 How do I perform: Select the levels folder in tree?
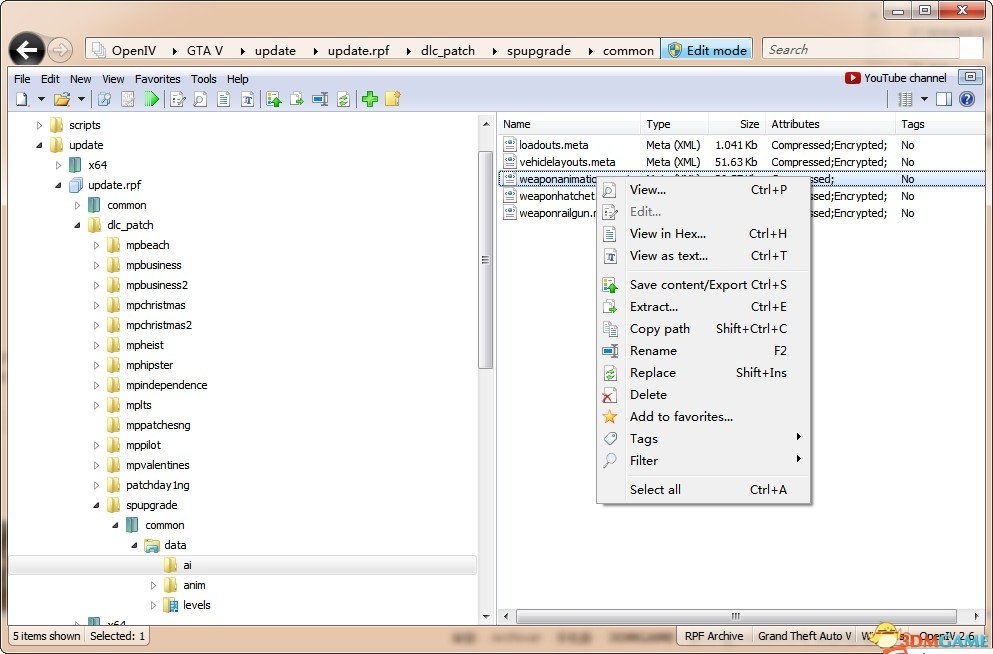pyautogui.click(x=196, y=605)
